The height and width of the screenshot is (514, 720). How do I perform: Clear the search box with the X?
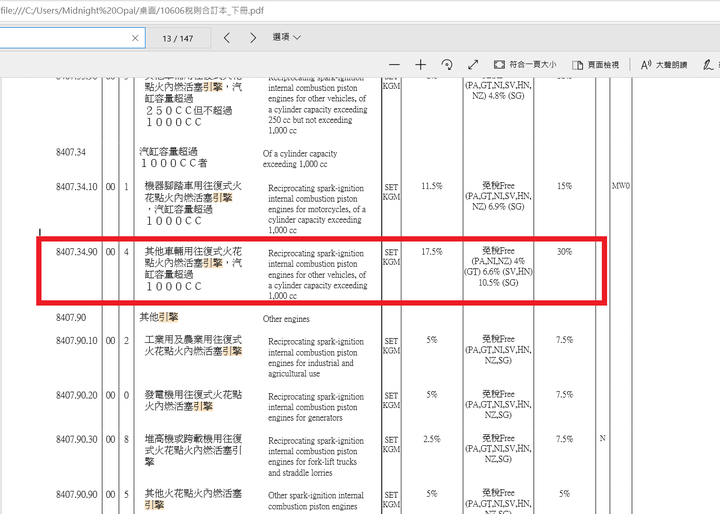coord(135,38)
